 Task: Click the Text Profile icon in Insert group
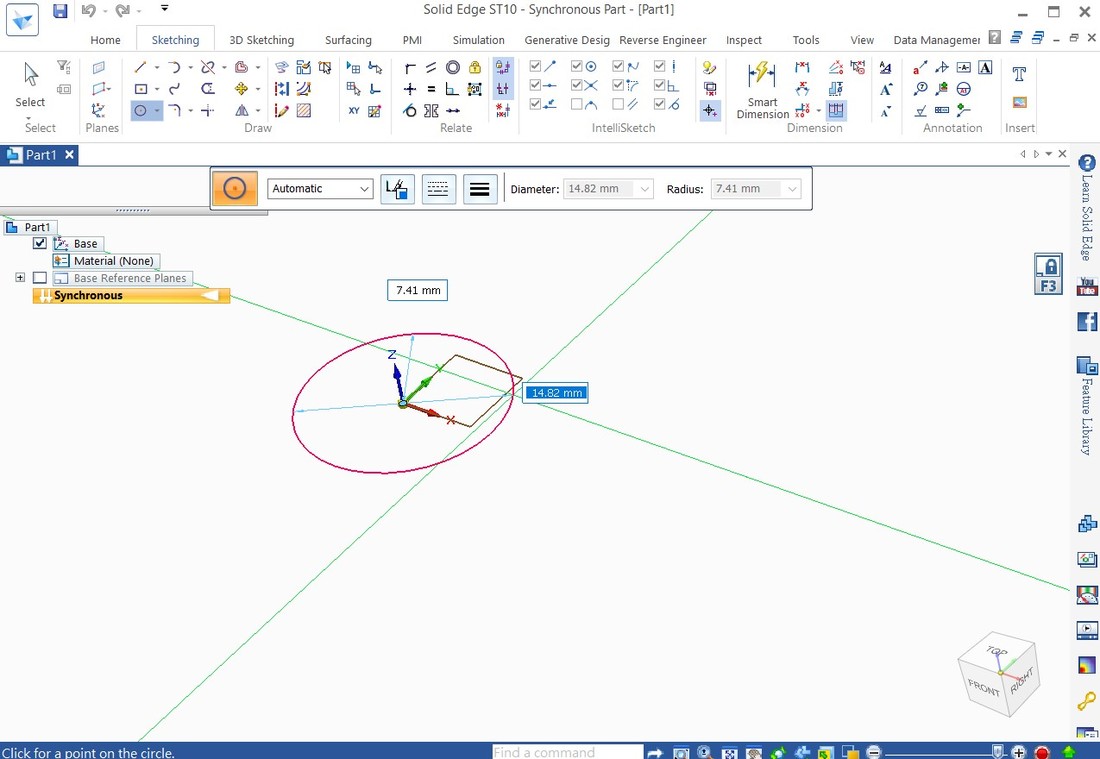tap(1019, 74)
